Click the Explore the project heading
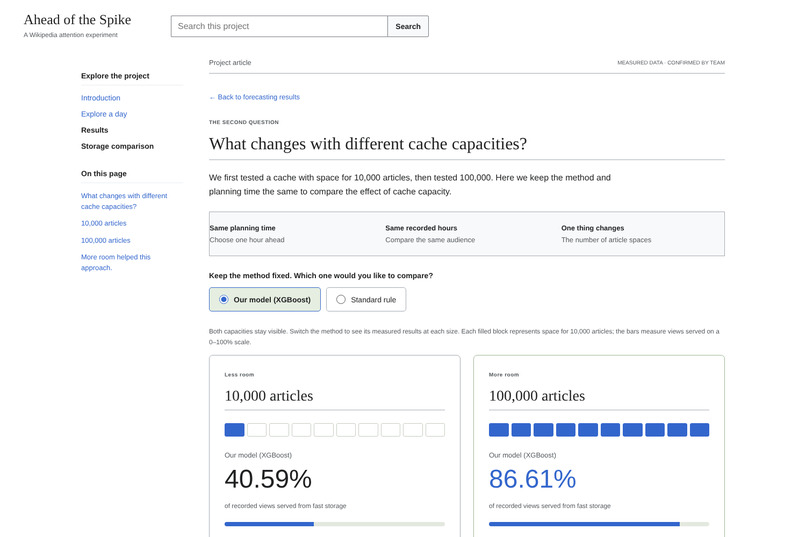The image size is (806, 537). [x=115, y=76]
